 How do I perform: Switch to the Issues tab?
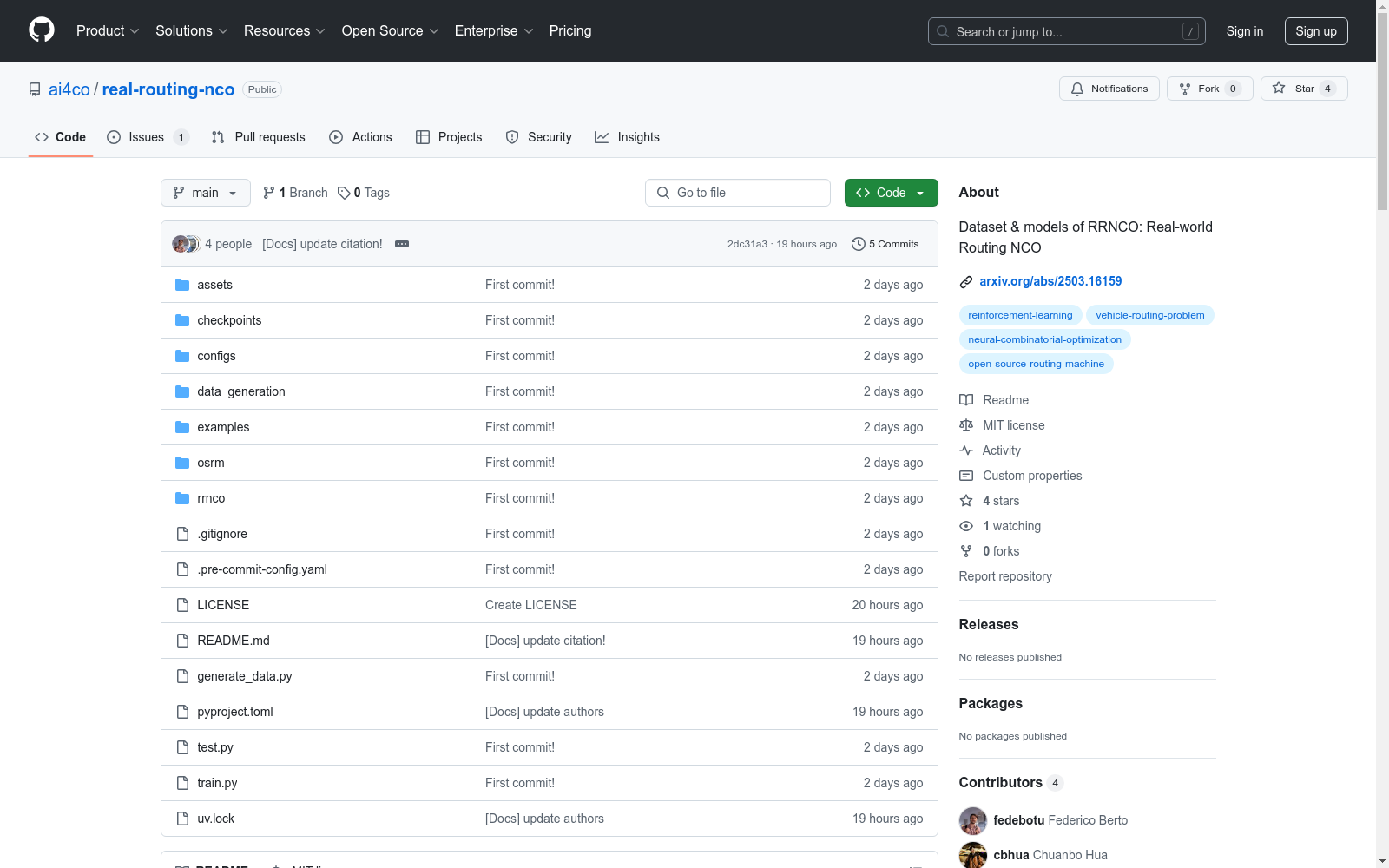[x=148, y=137]
